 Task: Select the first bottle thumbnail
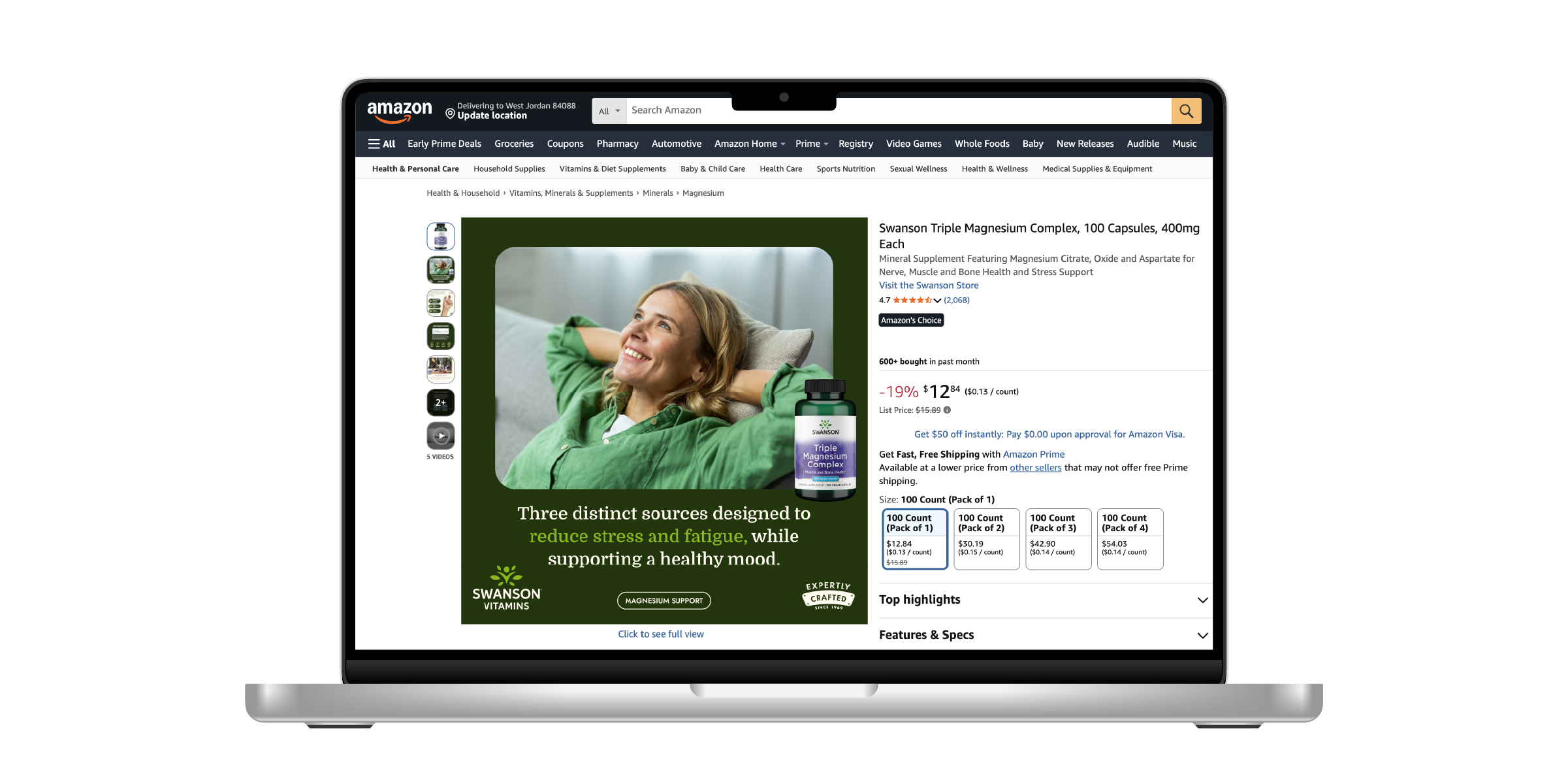pos(441,236)
